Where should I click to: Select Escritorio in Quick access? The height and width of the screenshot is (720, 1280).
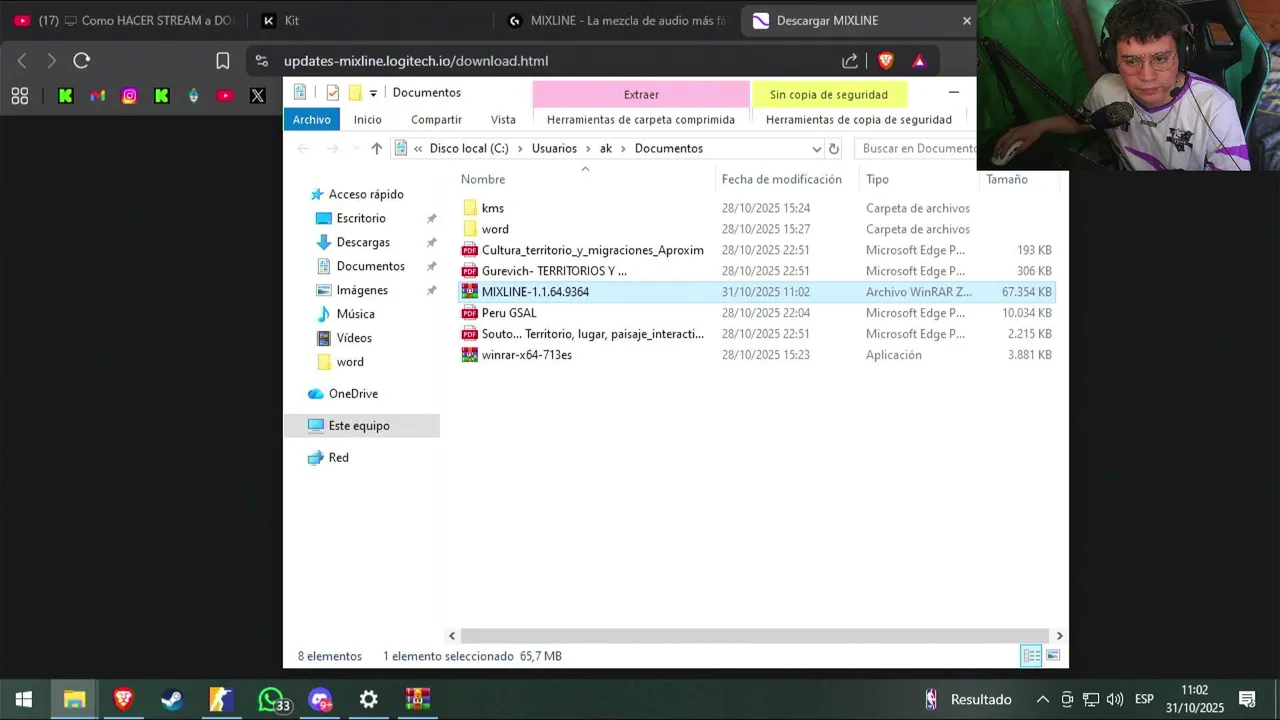361,218
